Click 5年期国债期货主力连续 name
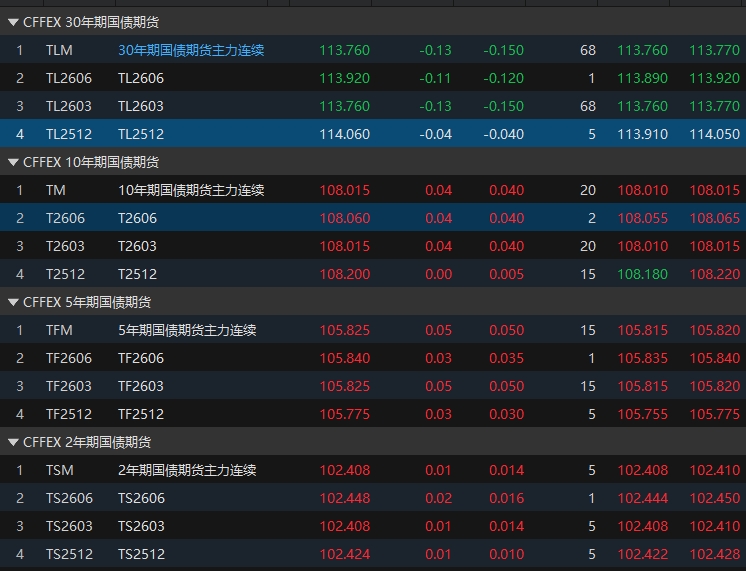This screenshot has width=746, height=571. click(187, 330)
